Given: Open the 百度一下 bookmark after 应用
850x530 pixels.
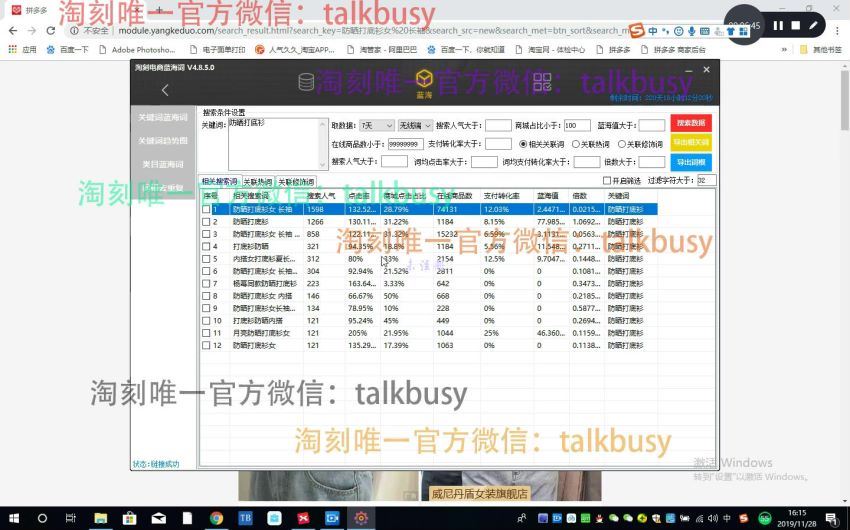Looking at the screenshot, I should pos(67,50).
